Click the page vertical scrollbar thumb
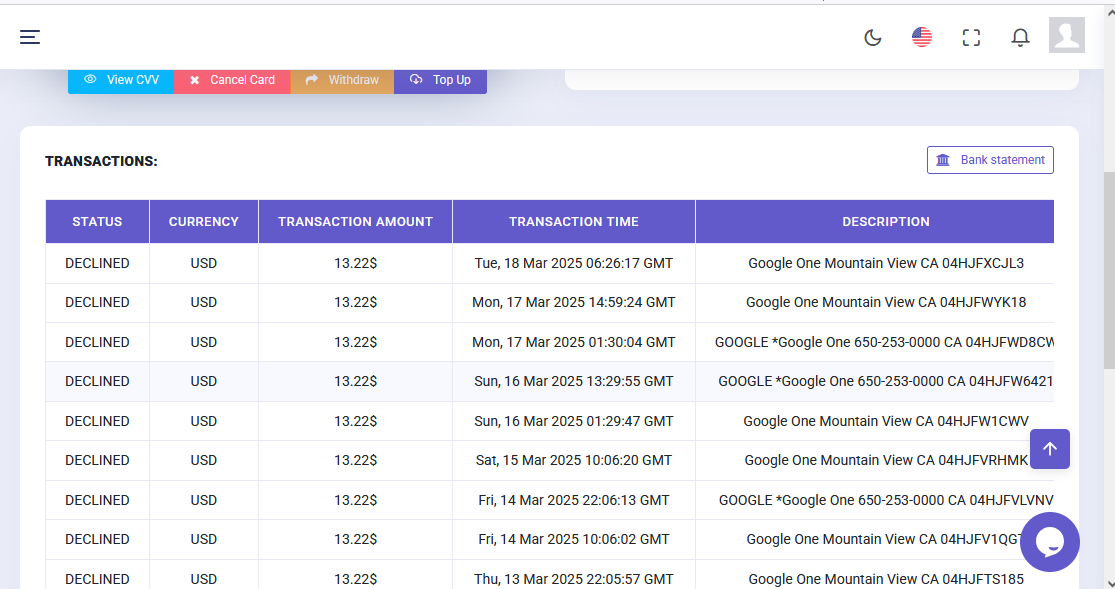 1109,270
